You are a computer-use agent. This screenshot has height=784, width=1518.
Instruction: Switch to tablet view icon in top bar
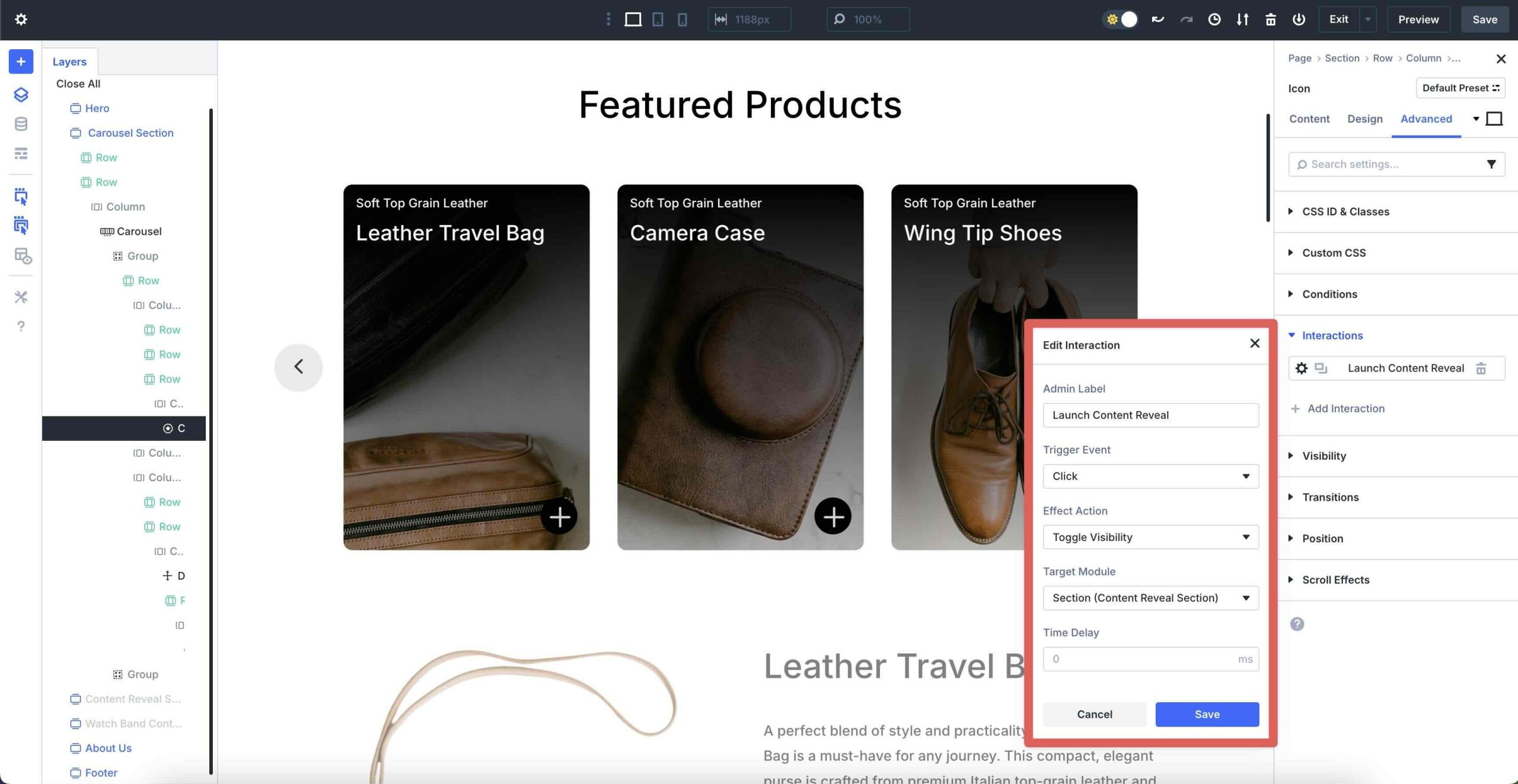[658, 20]
